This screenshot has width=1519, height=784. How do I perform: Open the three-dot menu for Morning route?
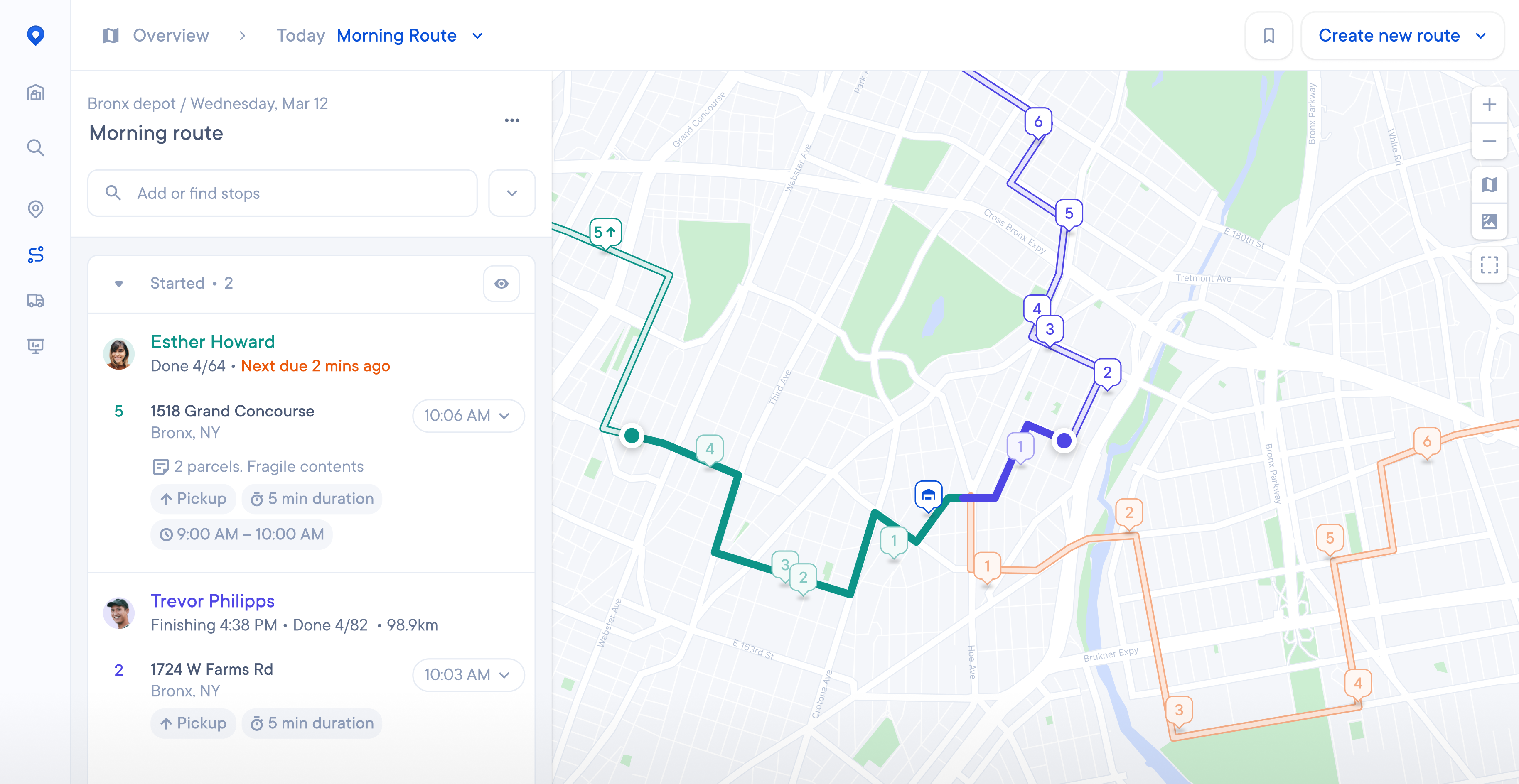point(512,120)
